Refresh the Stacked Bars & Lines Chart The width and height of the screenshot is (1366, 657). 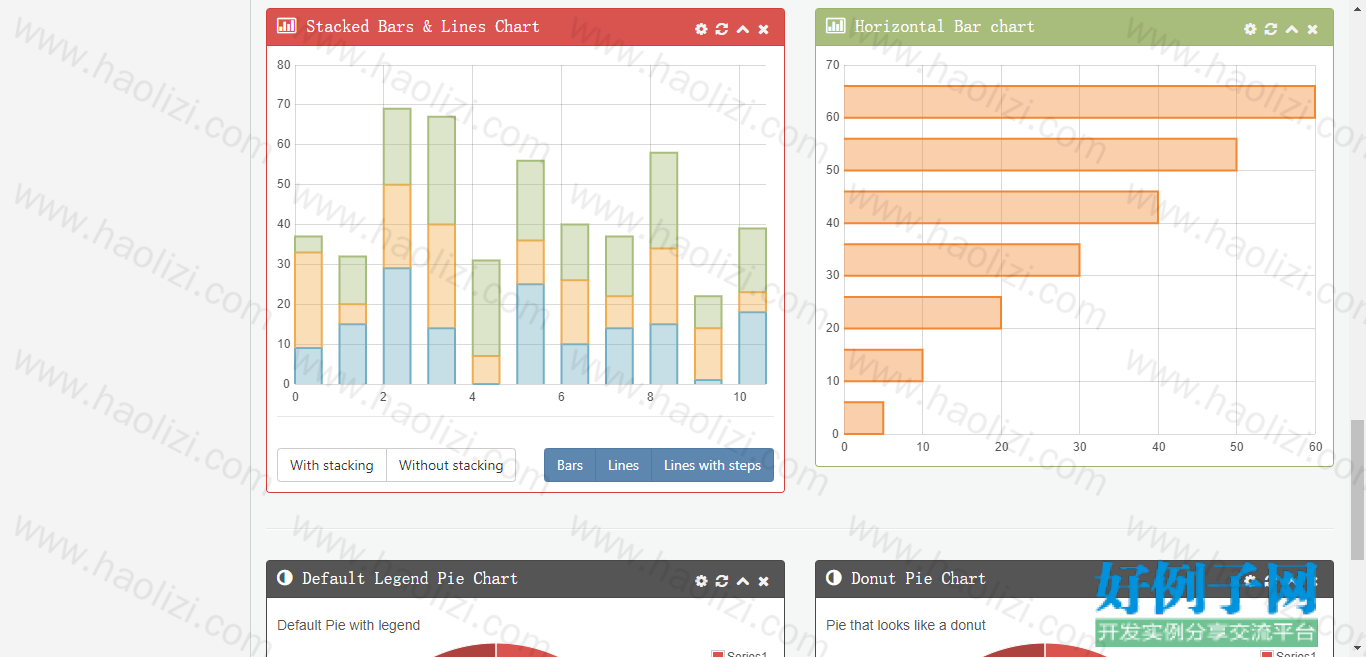point(722,29)
